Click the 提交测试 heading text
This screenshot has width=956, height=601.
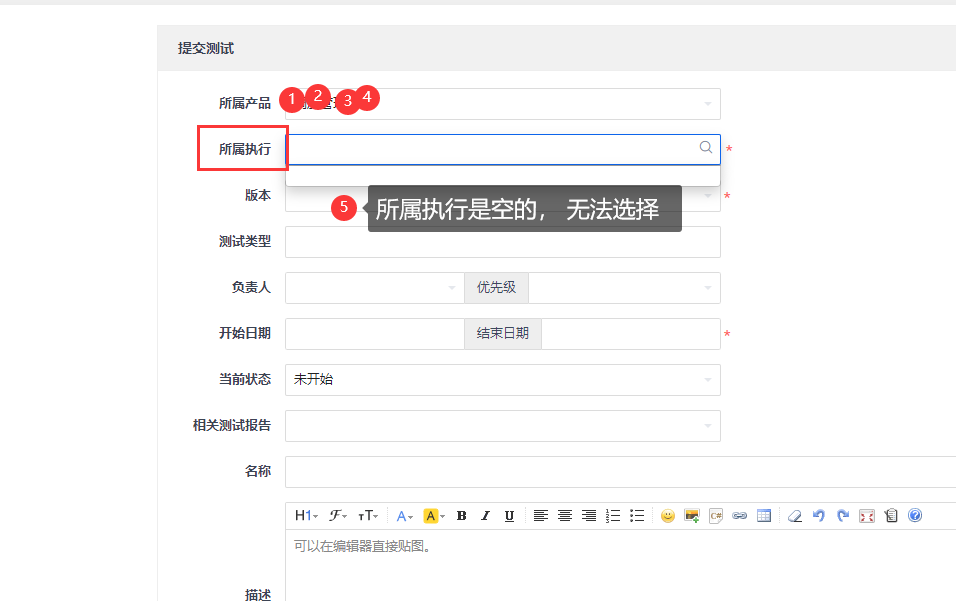205,48
